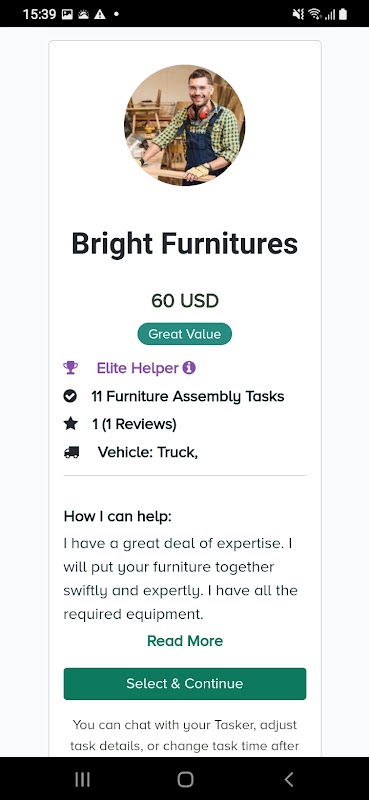The image size is (369, 800).
Task: Tap the warning triangle notification icon
Action: coord(100,14)
